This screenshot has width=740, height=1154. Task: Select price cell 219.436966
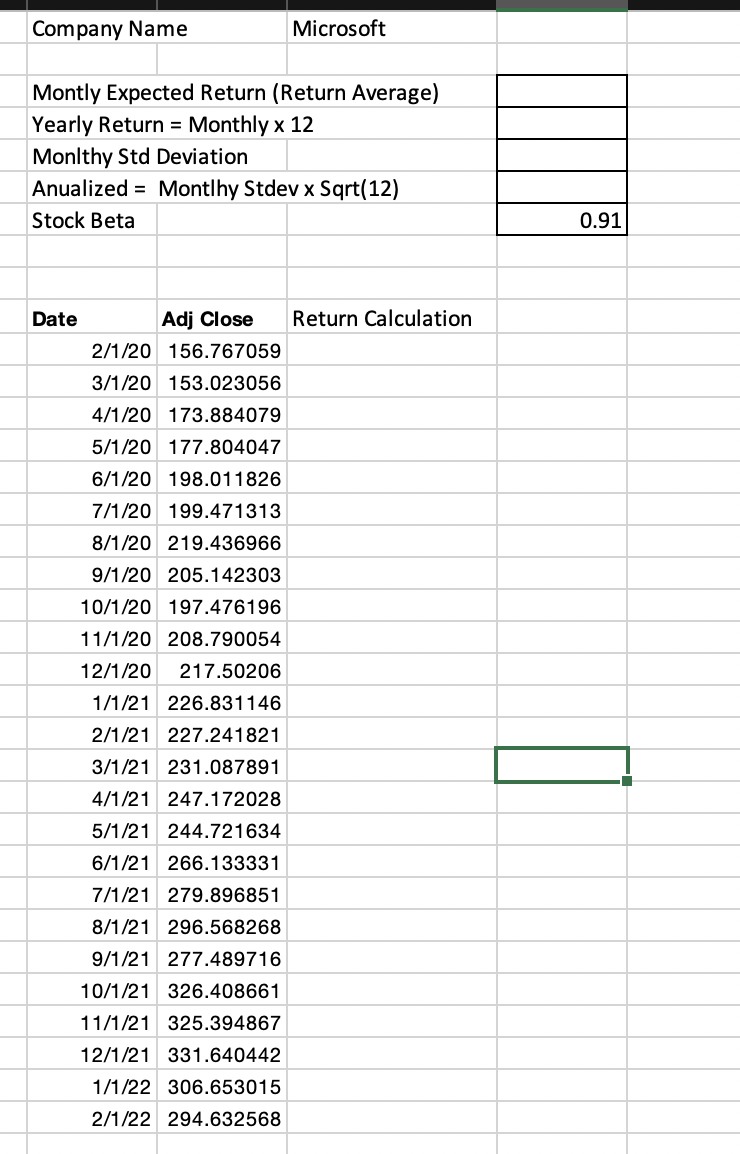222,542
